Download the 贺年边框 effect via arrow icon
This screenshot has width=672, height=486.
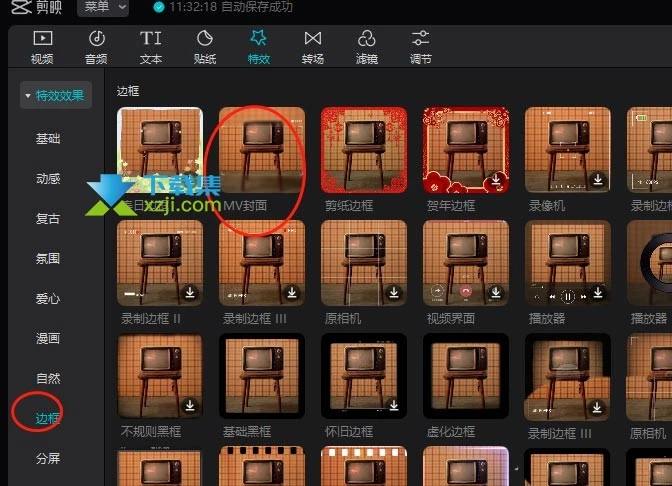click(495, 180)
